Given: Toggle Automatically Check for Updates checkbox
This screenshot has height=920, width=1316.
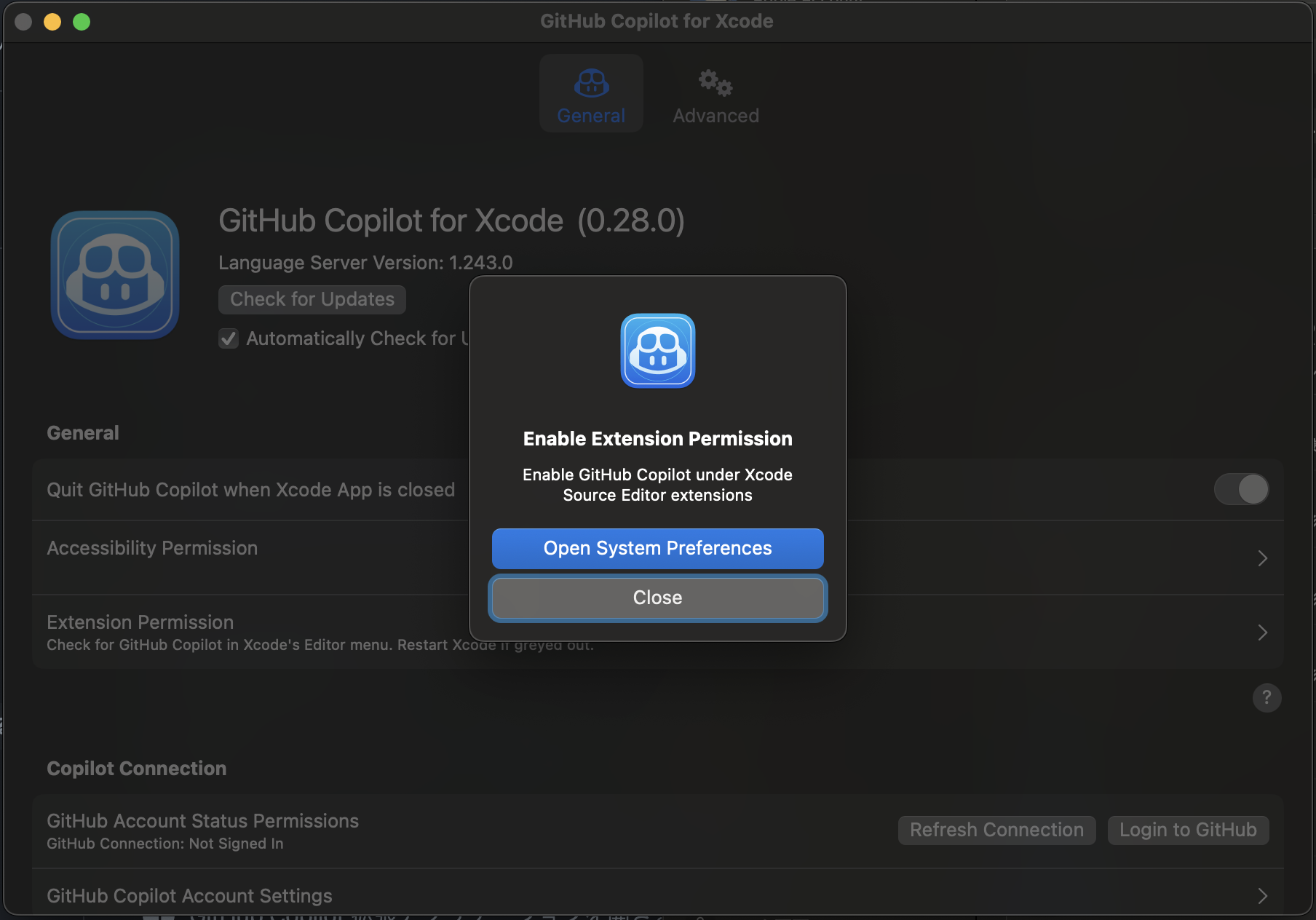Looking at the screenshot, I should (229, 338).
